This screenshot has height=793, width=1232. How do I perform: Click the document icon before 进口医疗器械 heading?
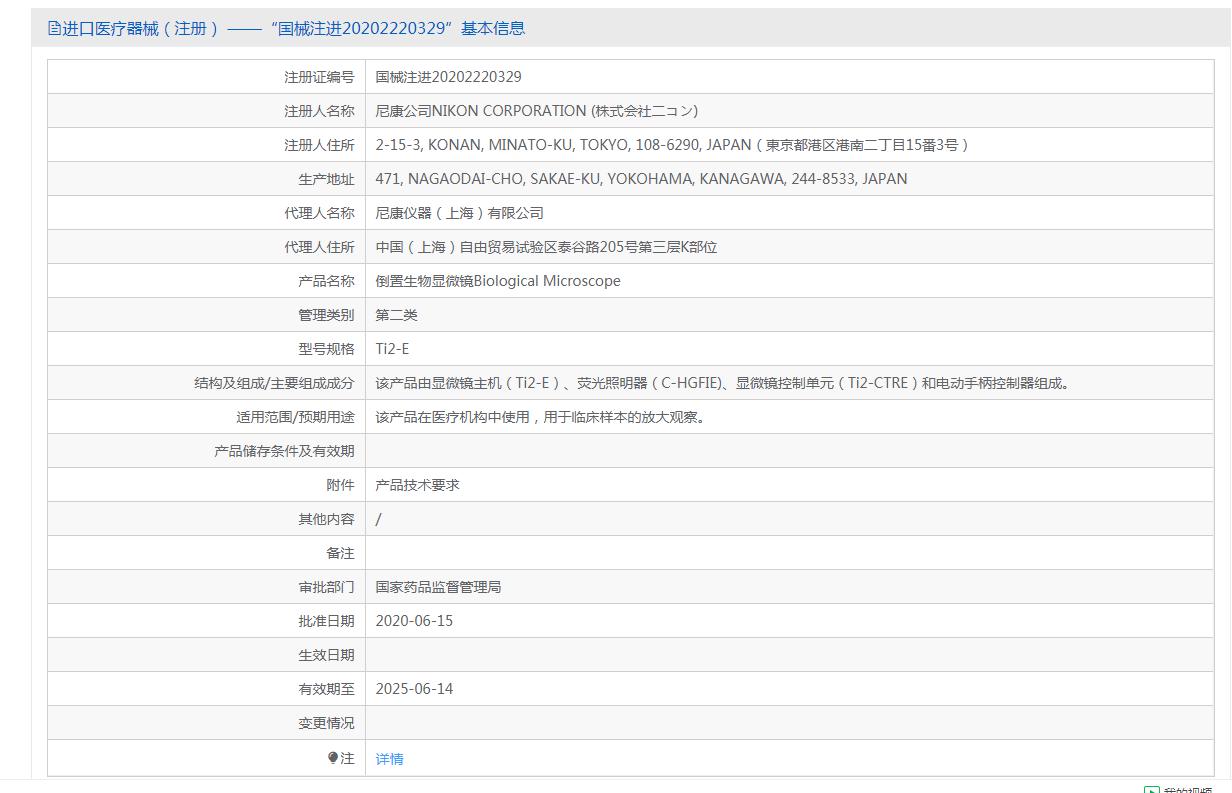[x=54, y=29]
